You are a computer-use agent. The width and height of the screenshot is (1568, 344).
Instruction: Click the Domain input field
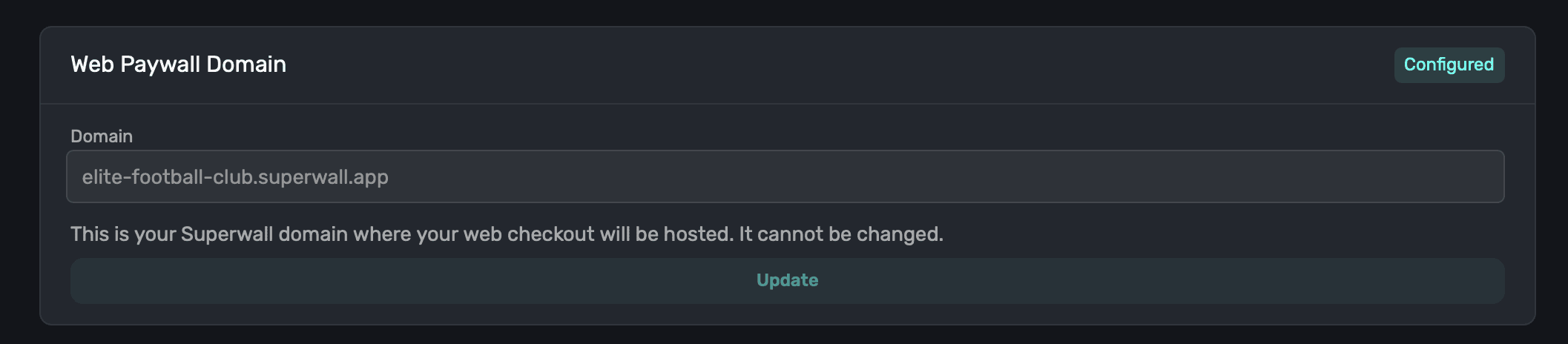(785, 176)
